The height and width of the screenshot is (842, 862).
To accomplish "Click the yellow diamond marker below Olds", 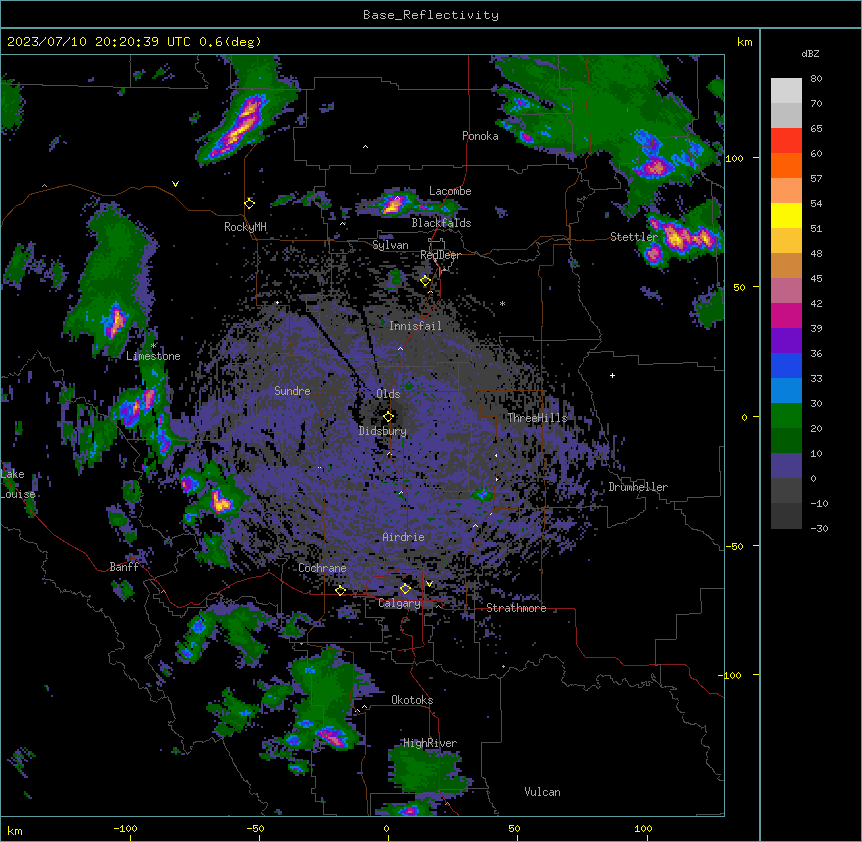I will pos(388,416).
